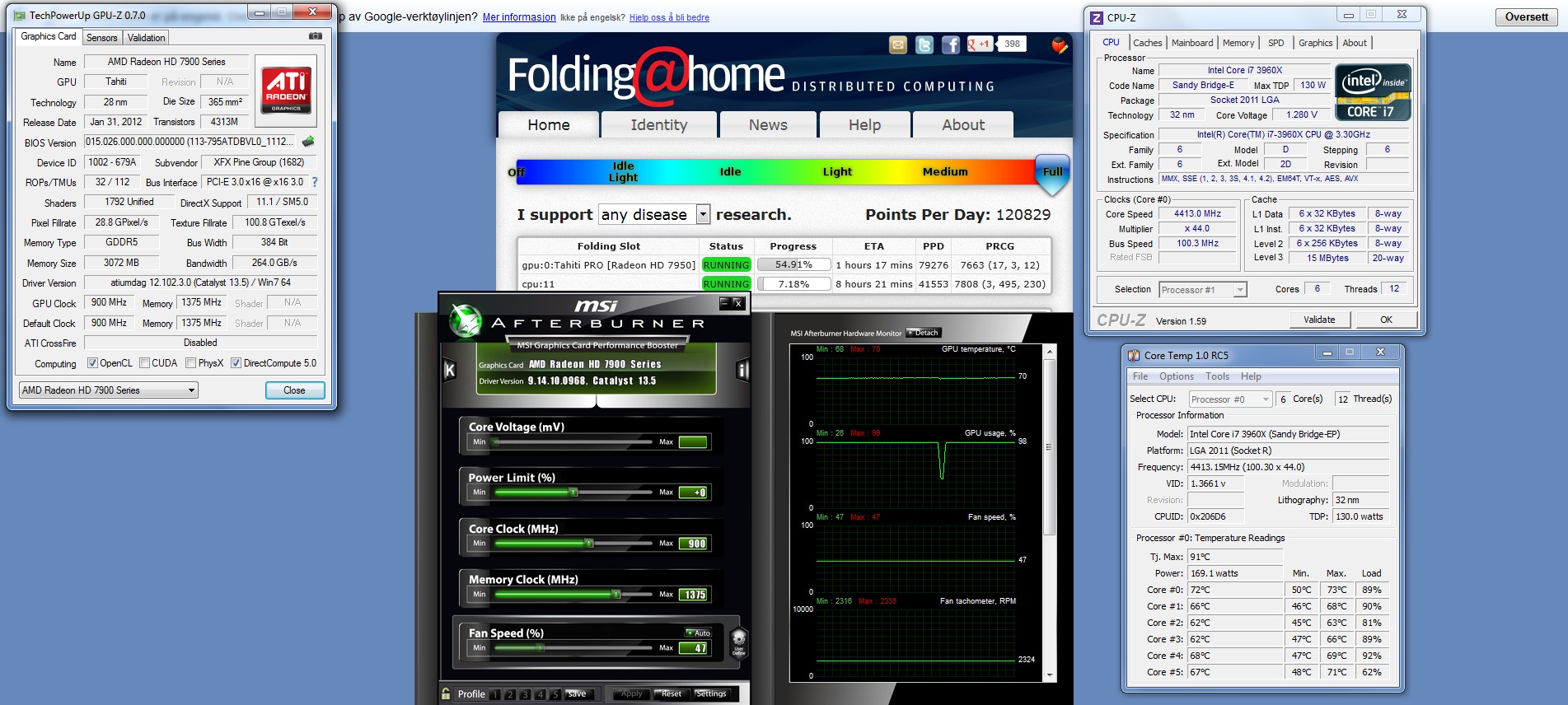Click the Facebook icon on Folding@home page
This screenshot has height=705, width=1568.
tap(951, 44)
